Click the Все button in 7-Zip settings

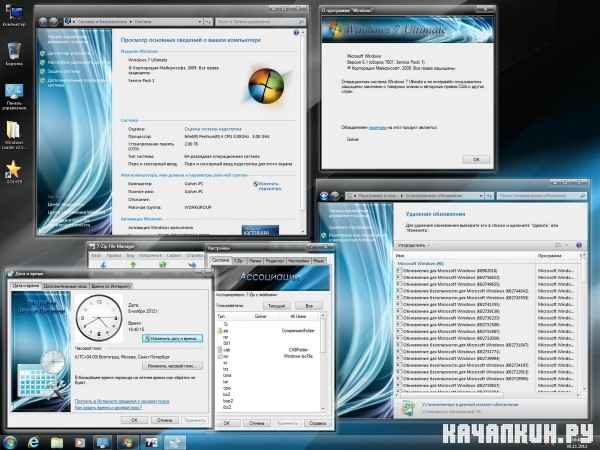point(309,306)
